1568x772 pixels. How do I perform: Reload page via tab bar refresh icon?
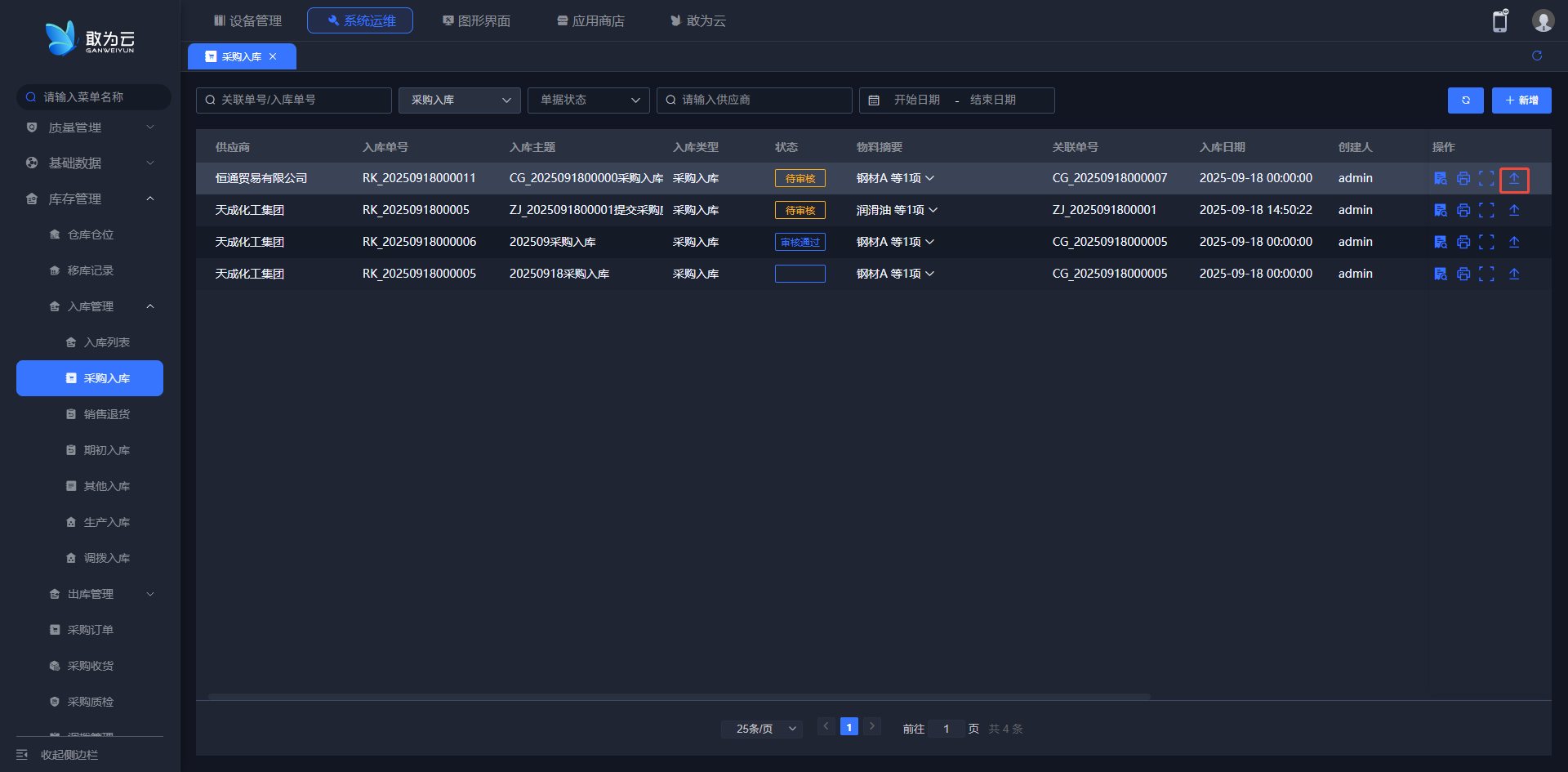1537,56
